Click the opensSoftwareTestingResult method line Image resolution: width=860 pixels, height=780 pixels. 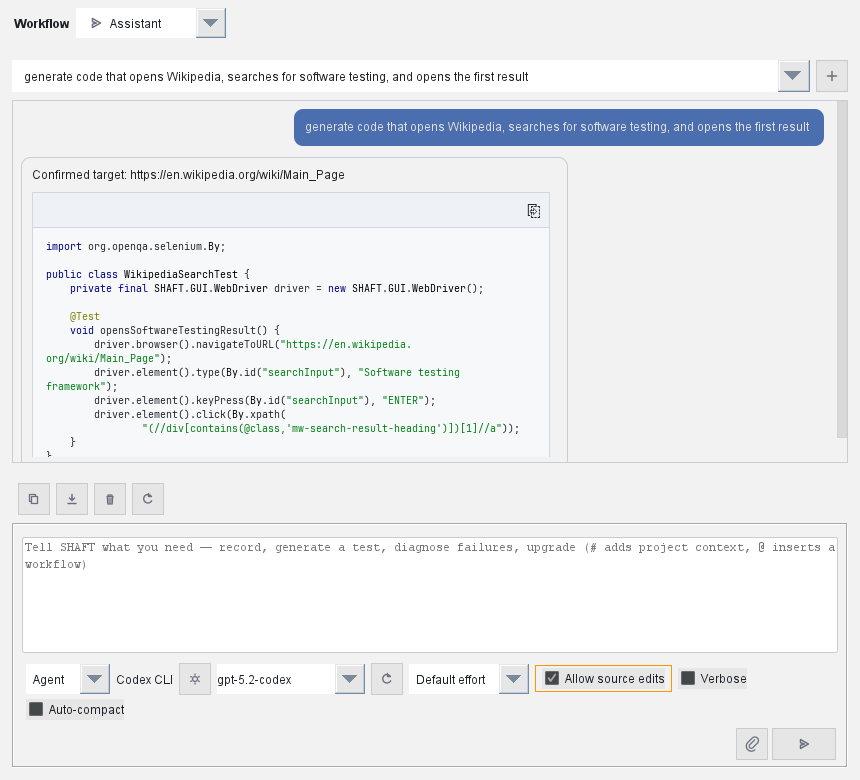tap(174, 330)
